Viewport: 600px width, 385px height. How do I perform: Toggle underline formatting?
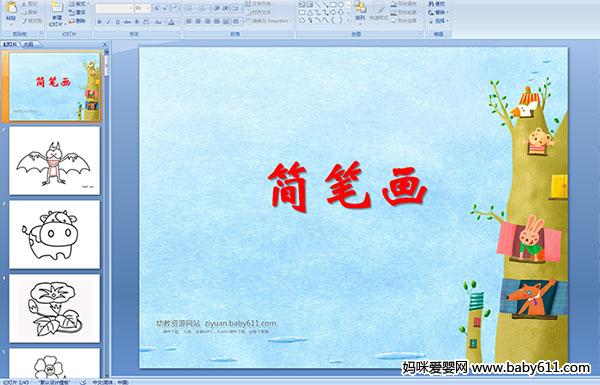point(117,22)
